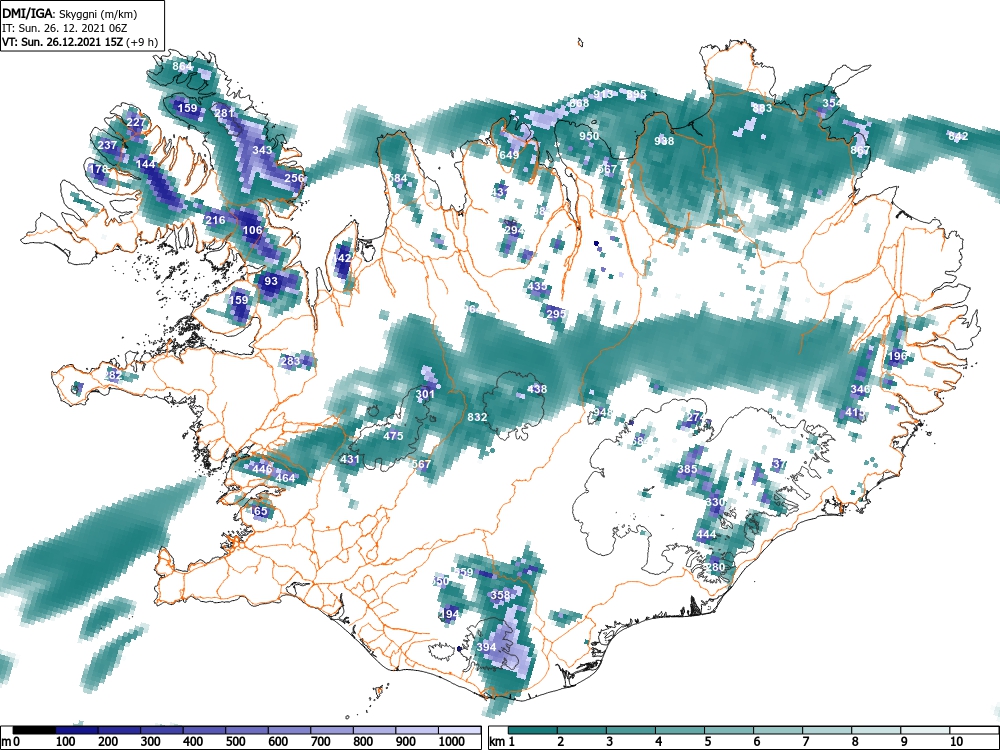The width and height of the screenshot is (1000, 750).
Task: Click the visibility value '475' on the map
Action: click(x=393, y=436)
